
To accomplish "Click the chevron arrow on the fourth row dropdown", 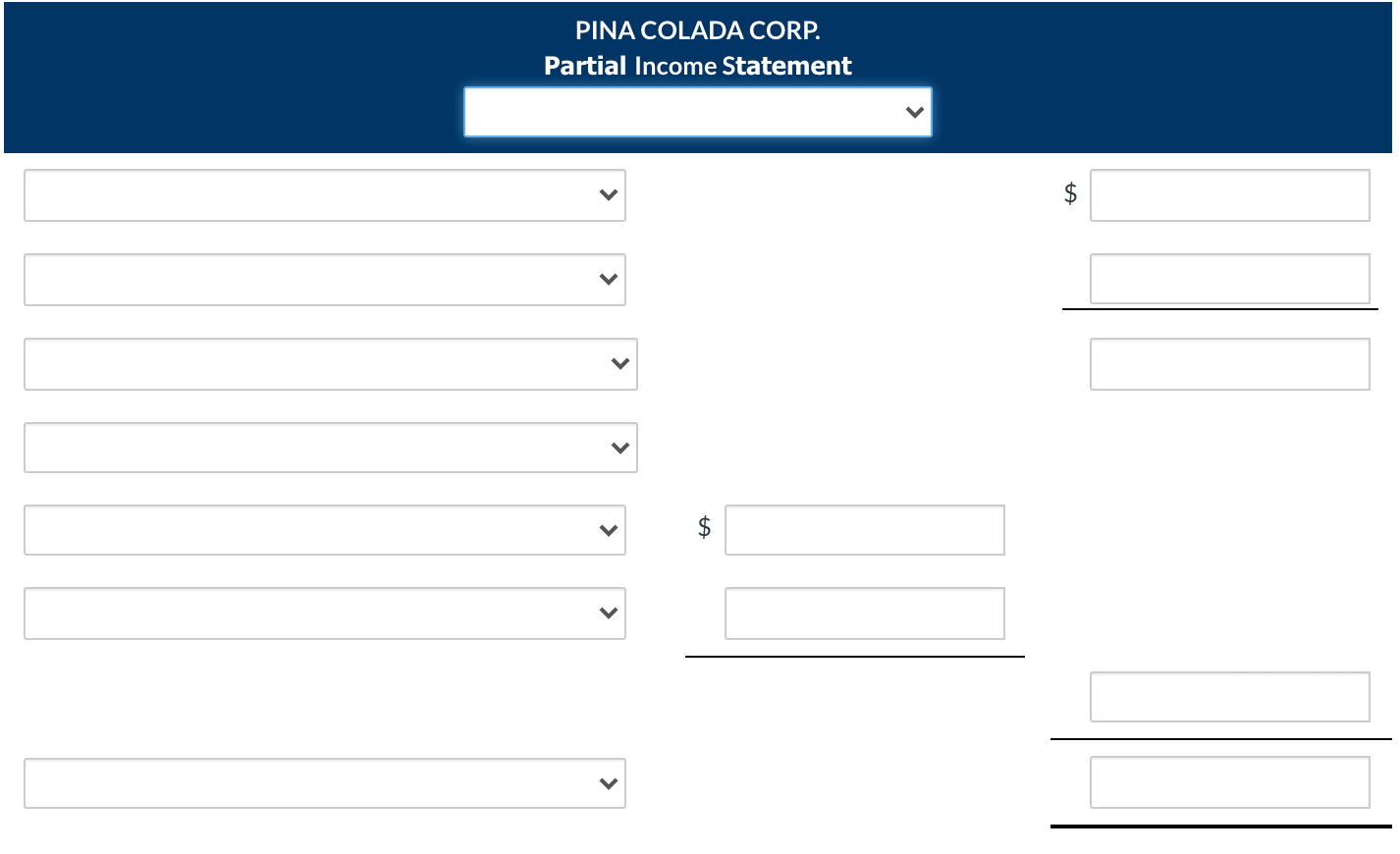I will click(620, 449).
